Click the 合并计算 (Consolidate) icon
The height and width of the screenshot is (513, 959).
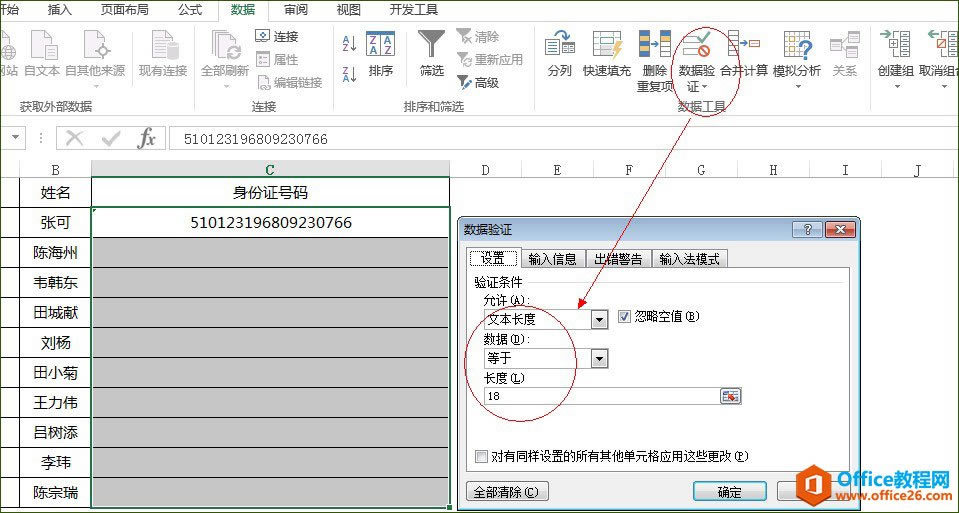pos(744,46)
